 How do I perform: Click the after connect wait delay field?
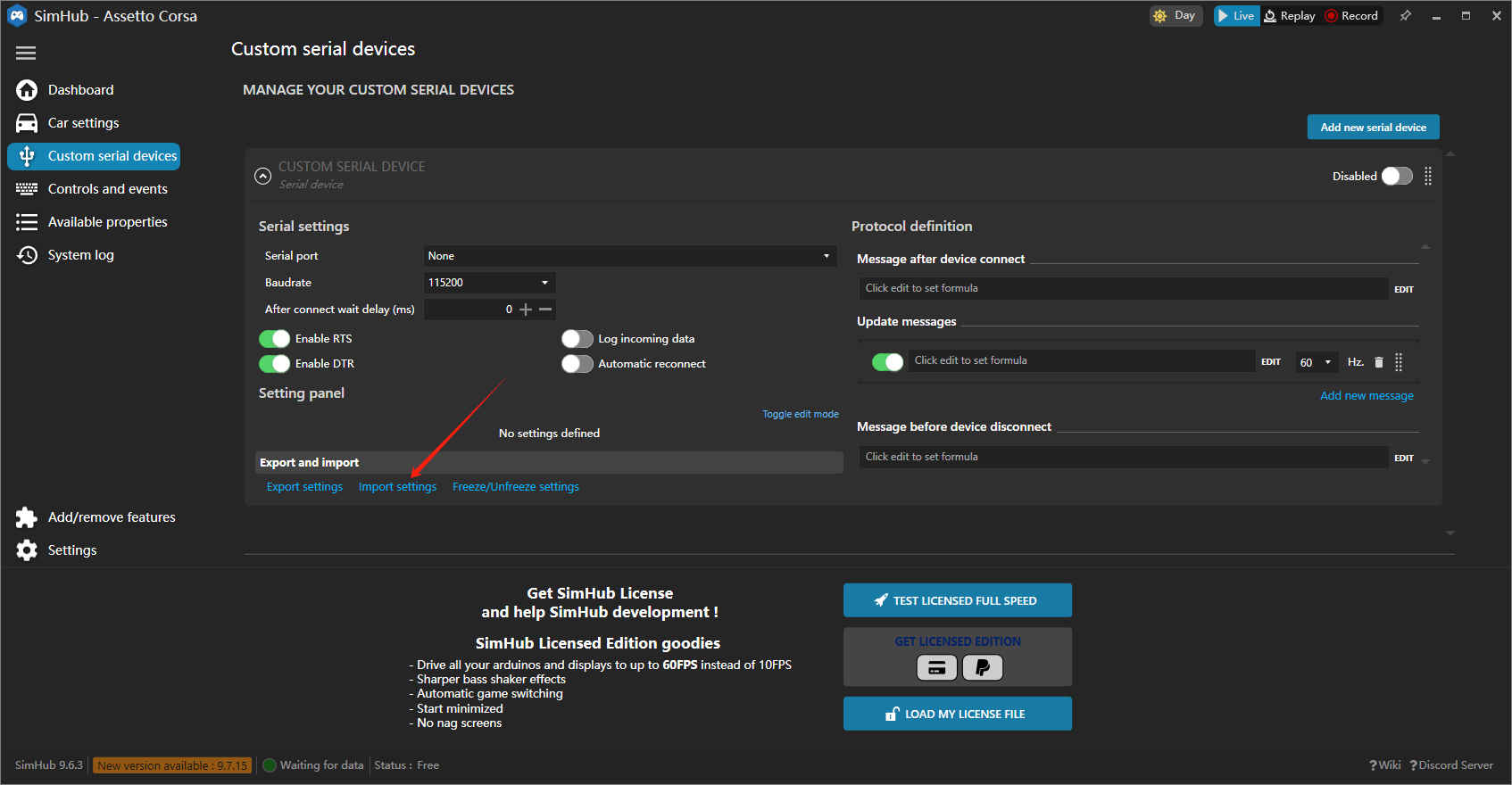point(470,310)
